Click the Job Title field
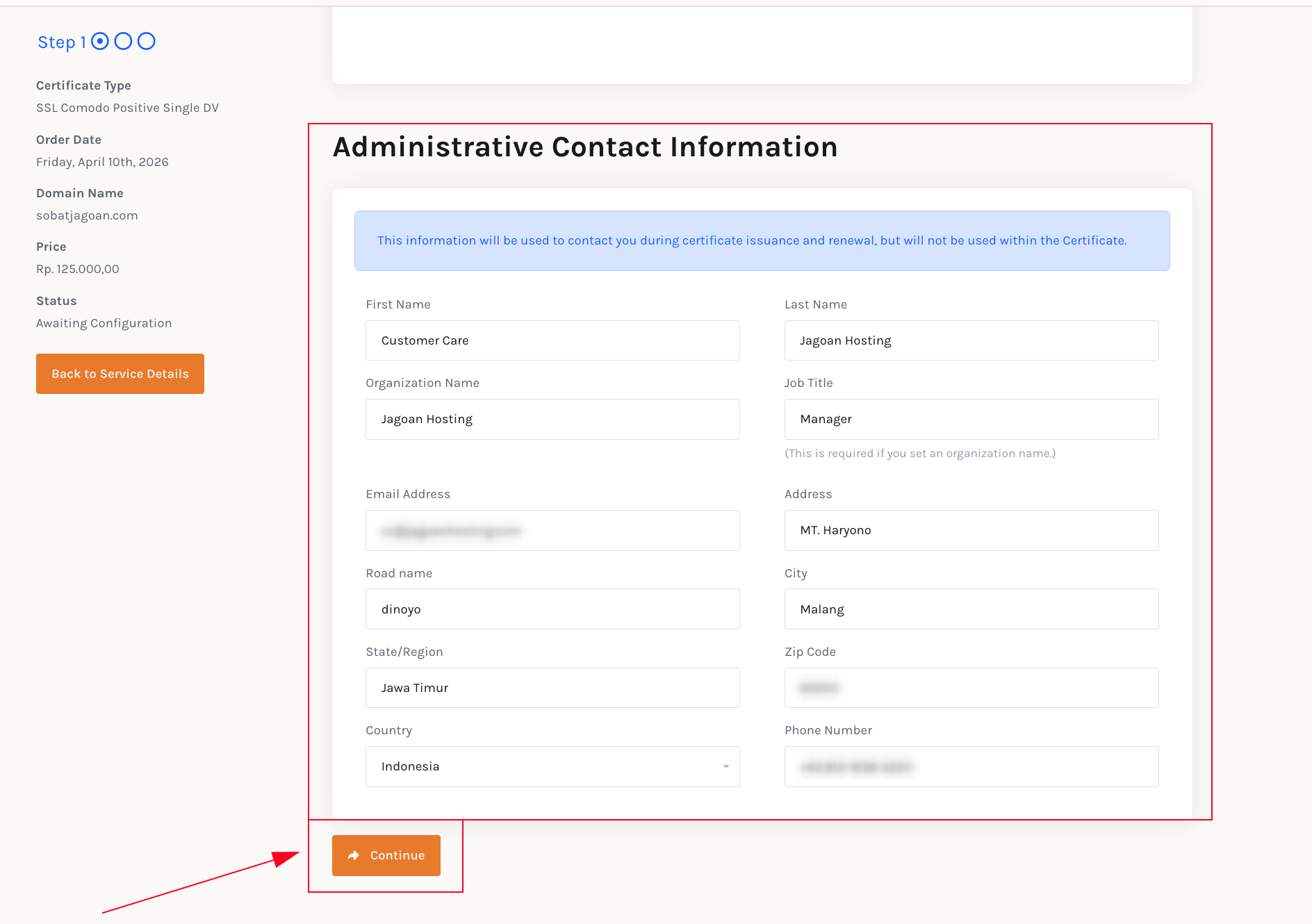 pyautogui.click(x=971, y=419)
